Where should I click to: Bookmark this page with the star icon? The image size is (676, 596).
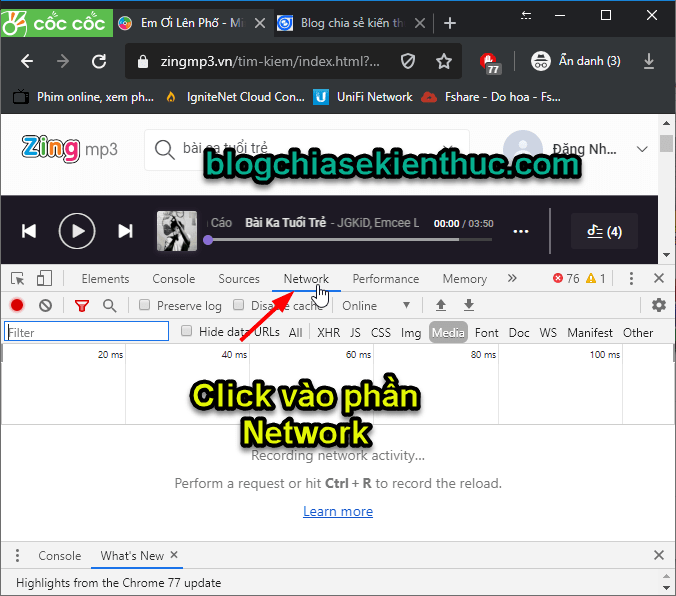click(444, 61)
